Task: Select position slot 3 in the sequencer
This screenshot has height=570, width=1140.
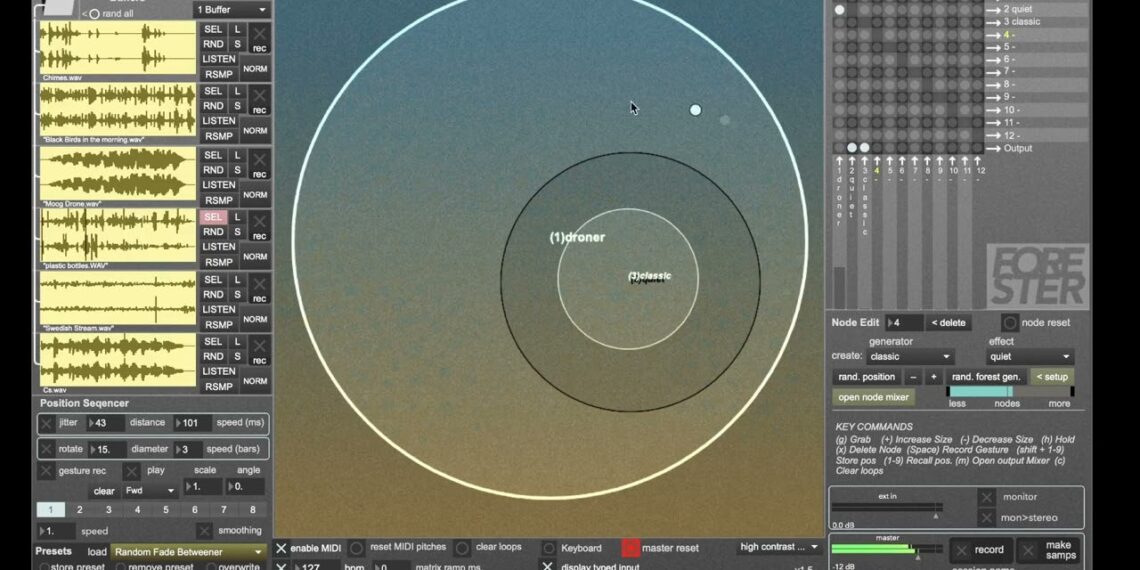Action: click(108, 510)
